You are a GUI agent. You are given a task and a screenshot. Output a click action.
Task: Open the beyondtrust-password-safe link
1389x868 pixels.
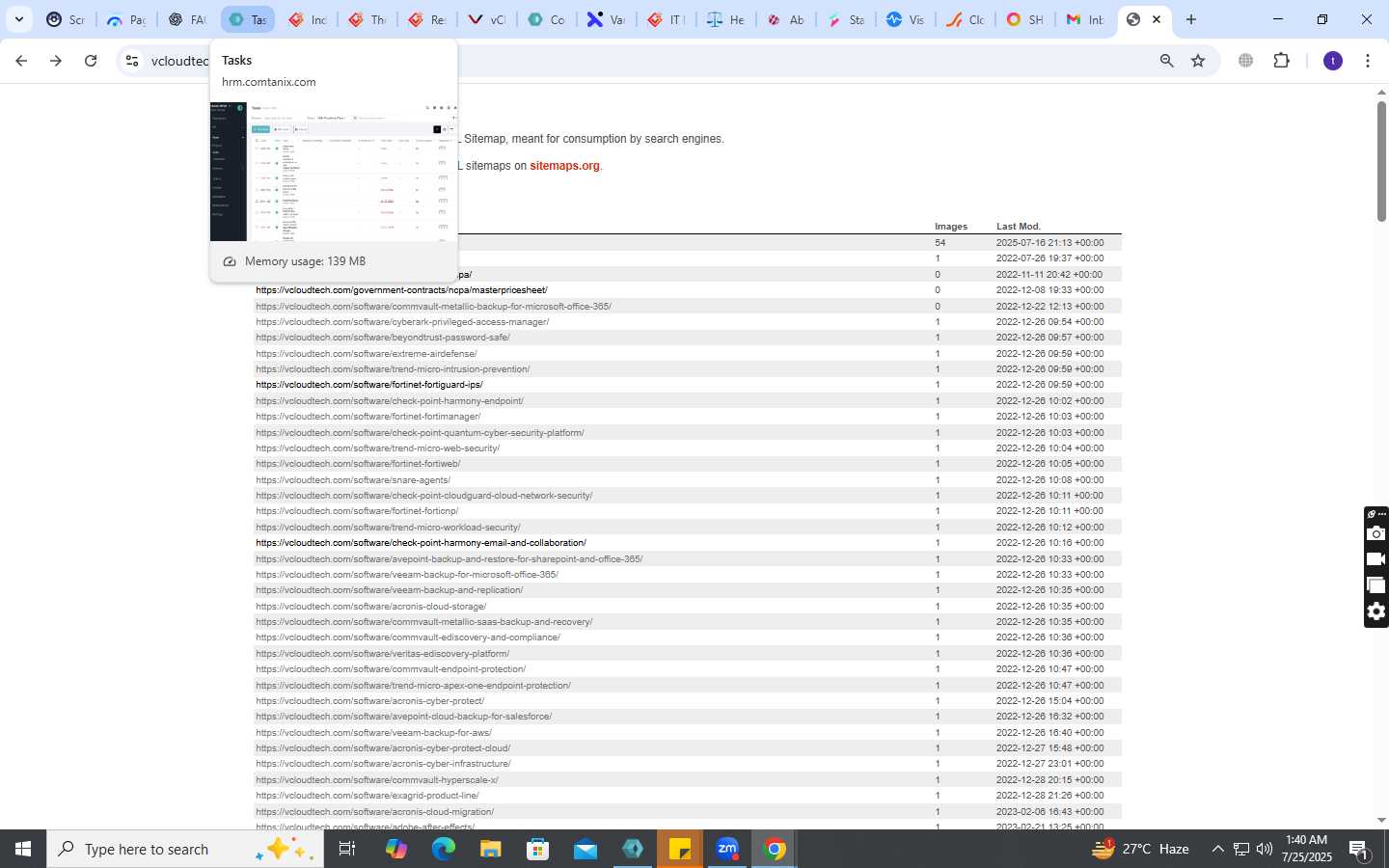[x=383, y=338]
